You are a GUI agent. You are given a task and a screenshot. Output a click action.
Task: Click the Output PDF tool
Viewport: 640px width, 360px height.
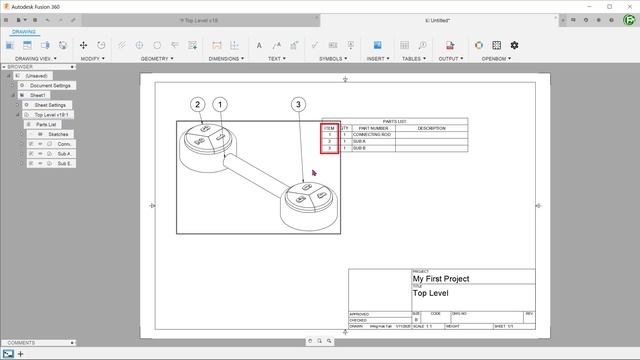450,45
